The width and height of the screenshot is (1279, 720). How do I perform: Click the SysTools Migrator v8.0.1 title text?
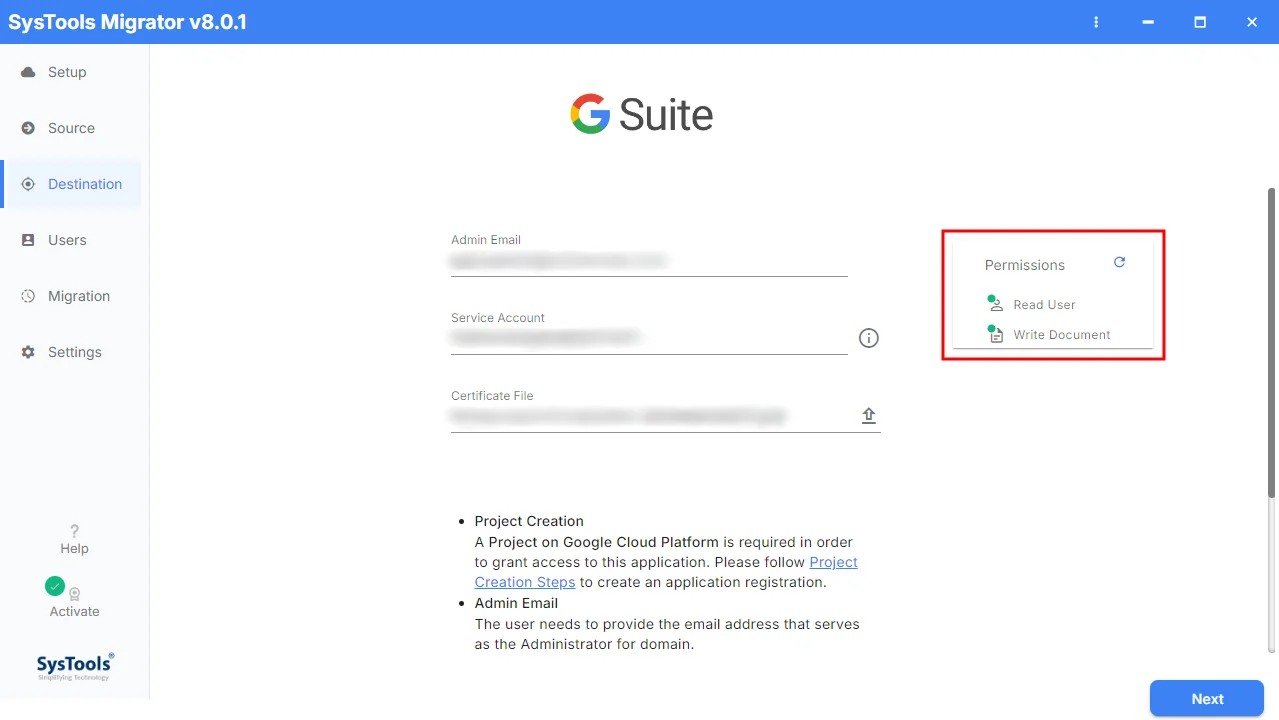[127, 22]
